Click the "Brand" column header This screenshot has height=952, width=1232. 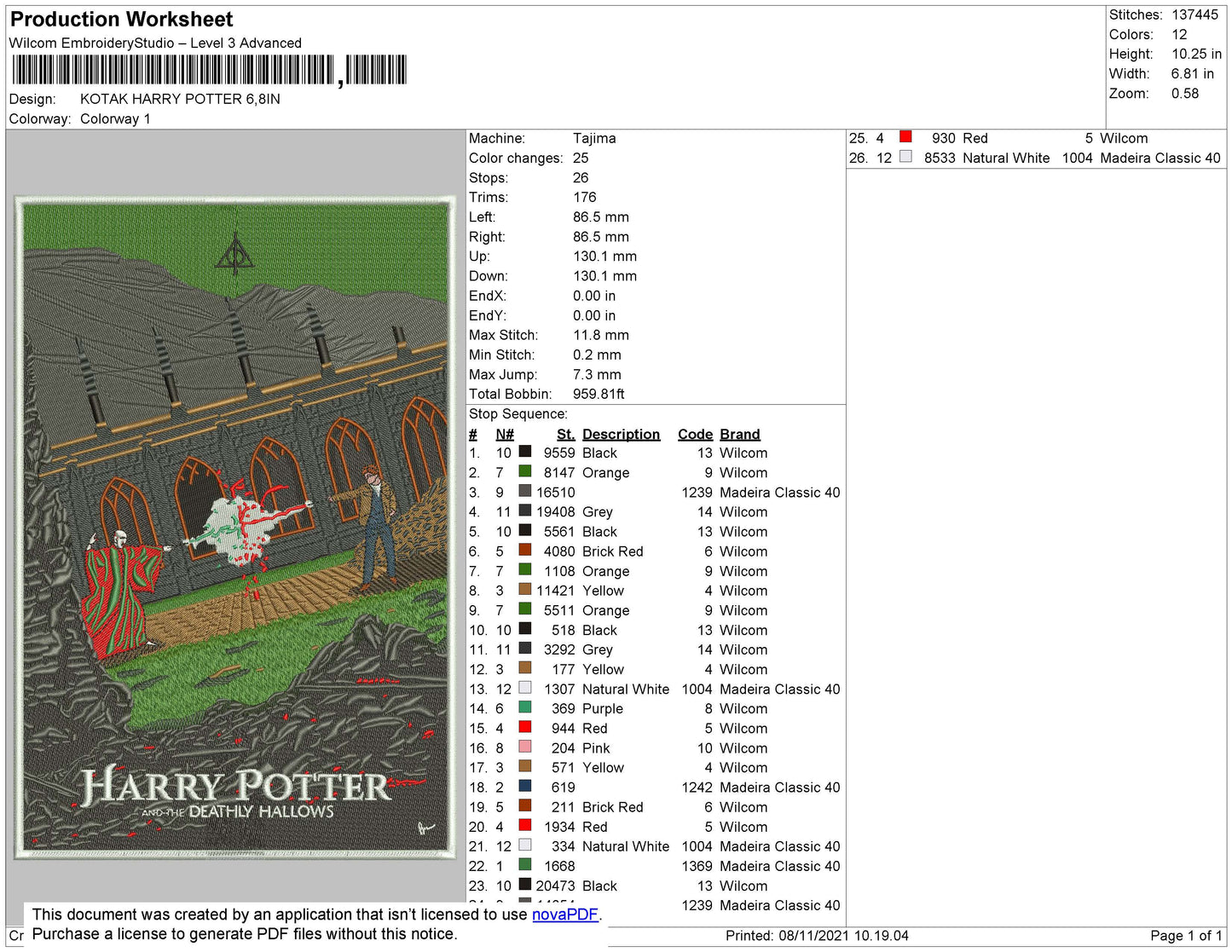739,434
